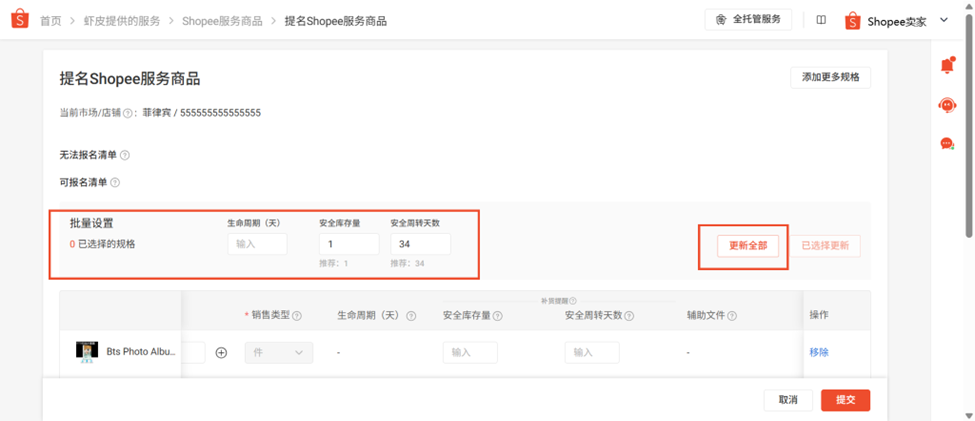Click the 提交 button
The width and height of the screenshot is (975, 421).
coord(845,400)
